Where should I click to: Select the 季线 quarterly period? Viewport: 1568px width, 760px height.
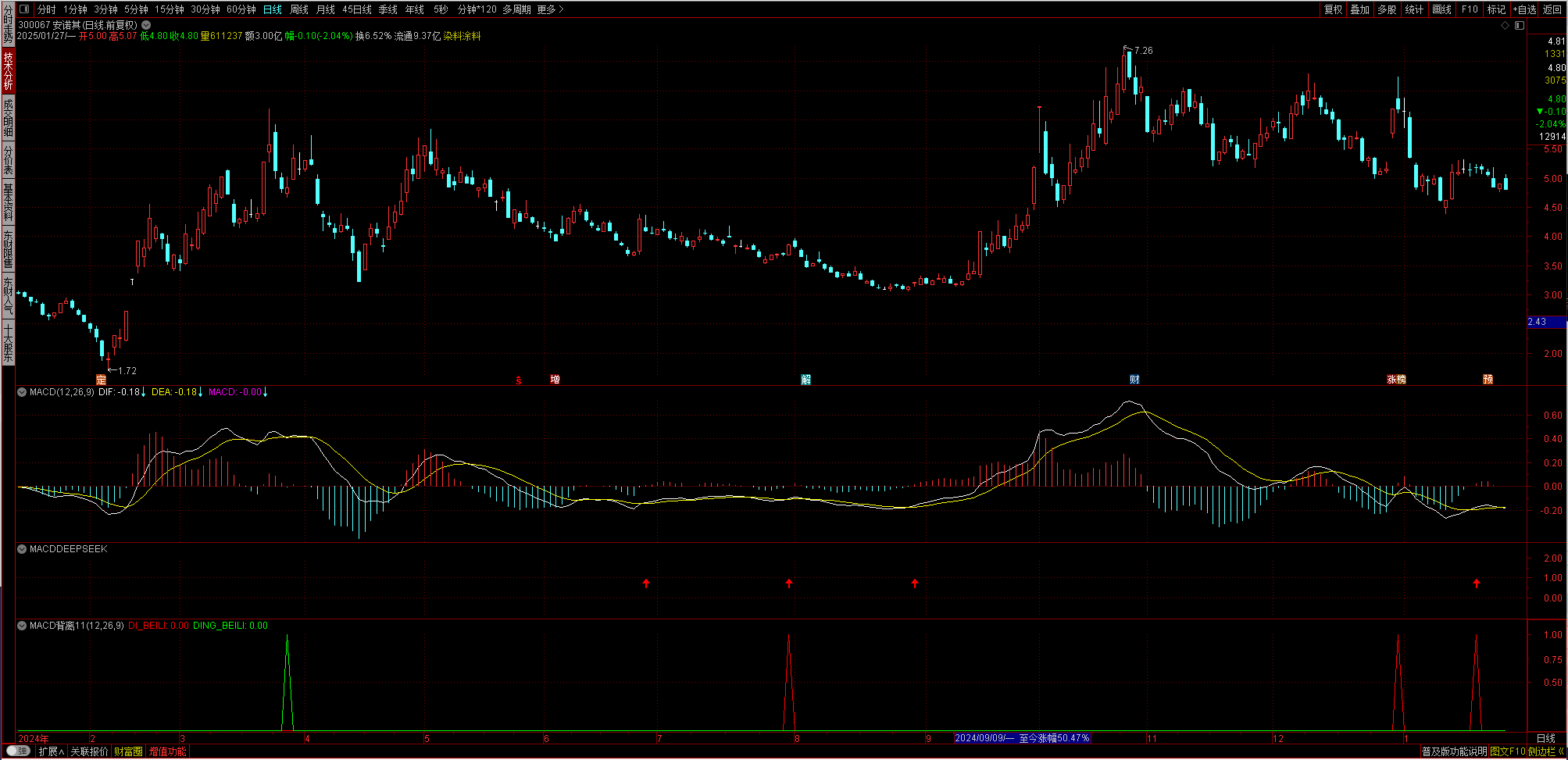[x=388, y=9]
